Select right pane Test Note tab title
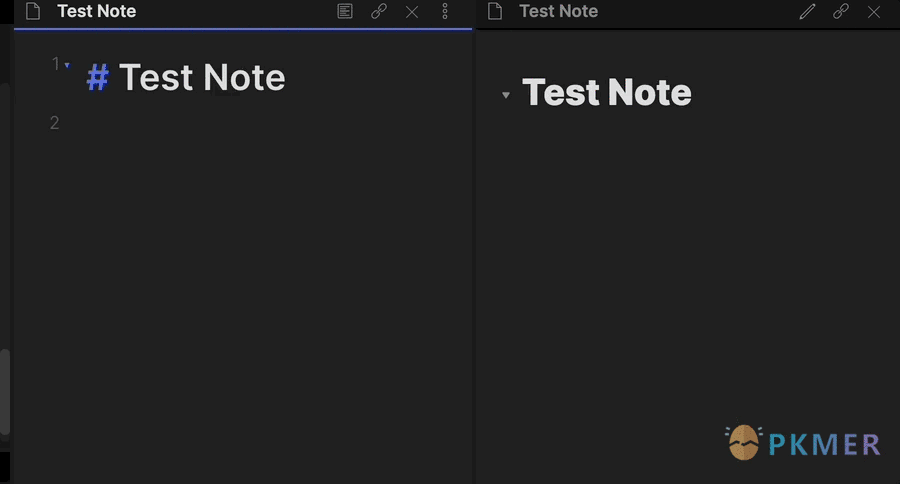 (558, 11)
